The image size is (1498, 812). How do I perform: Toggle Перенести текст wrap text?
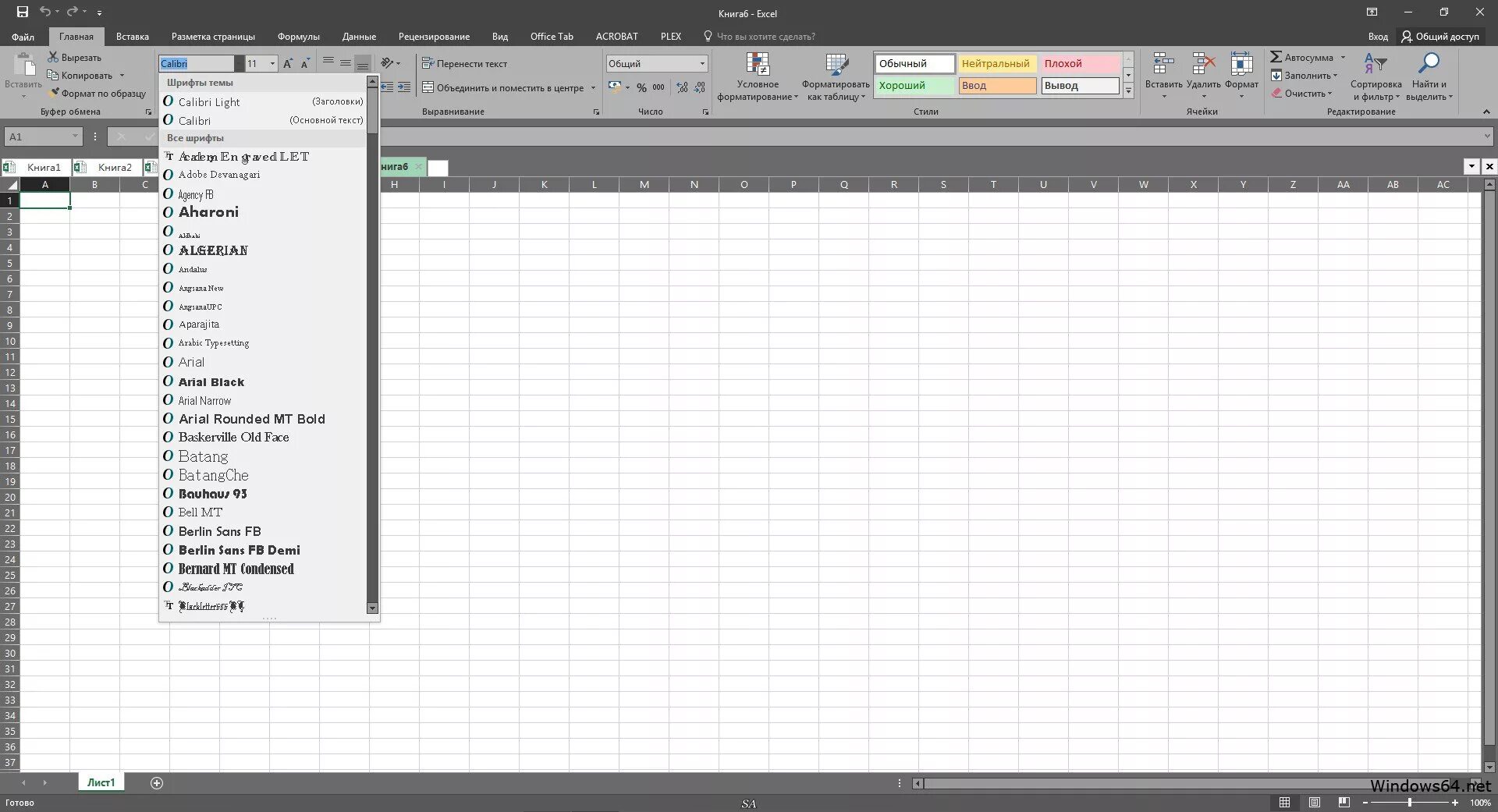coord(465,63)
